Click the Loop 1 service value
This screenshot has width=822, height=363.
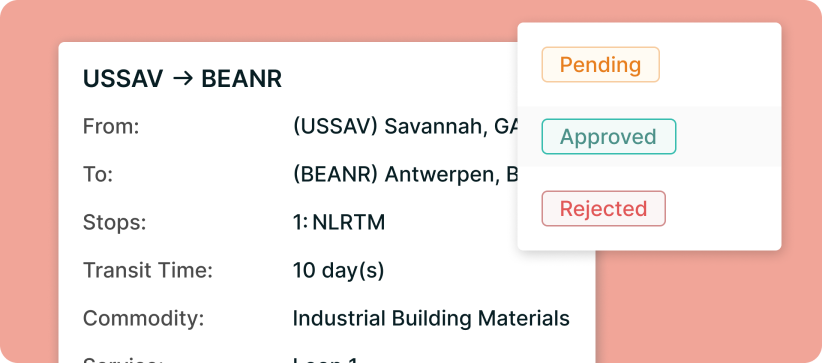pos(325,360)
